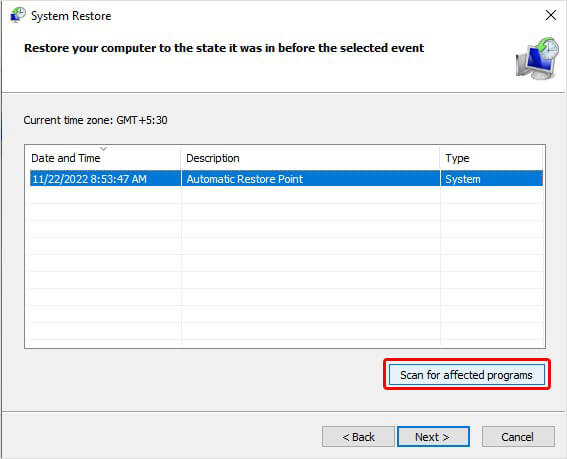
Task: Click the column divider between Description and Type
Action: 440,158
